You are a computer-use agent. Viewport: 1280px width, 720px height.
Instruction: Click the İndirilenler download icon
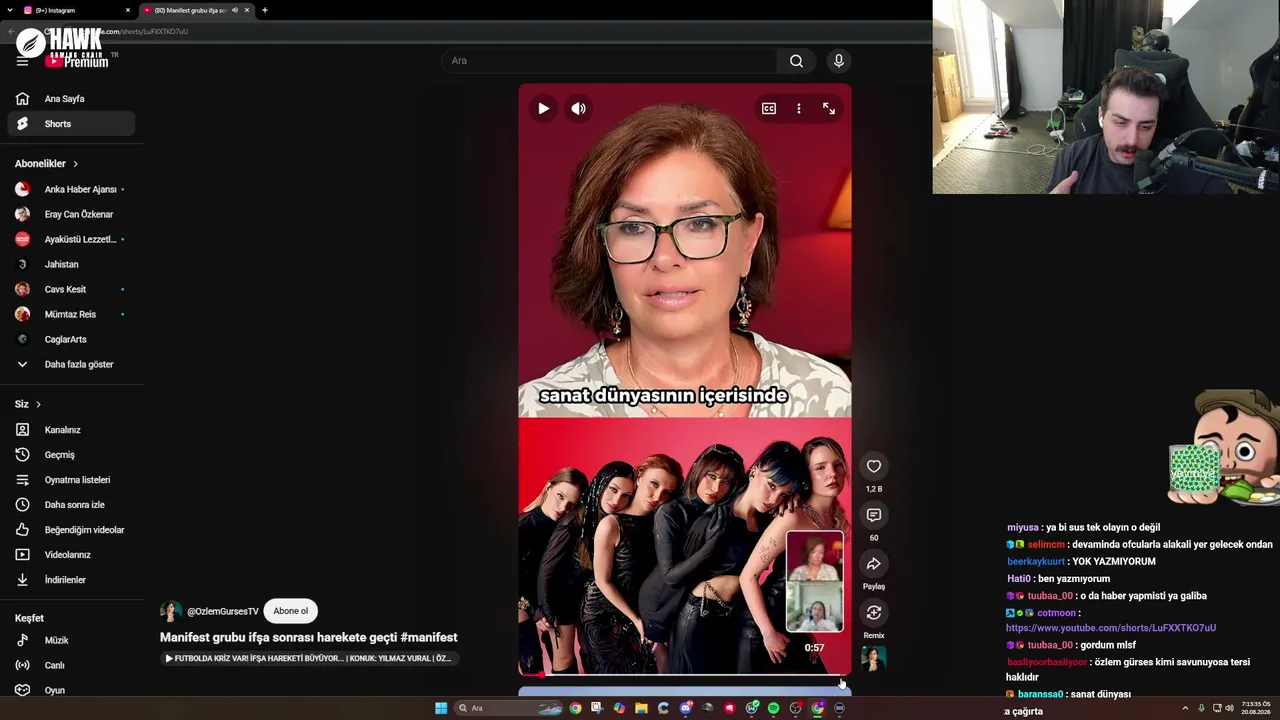click(22, 580)
